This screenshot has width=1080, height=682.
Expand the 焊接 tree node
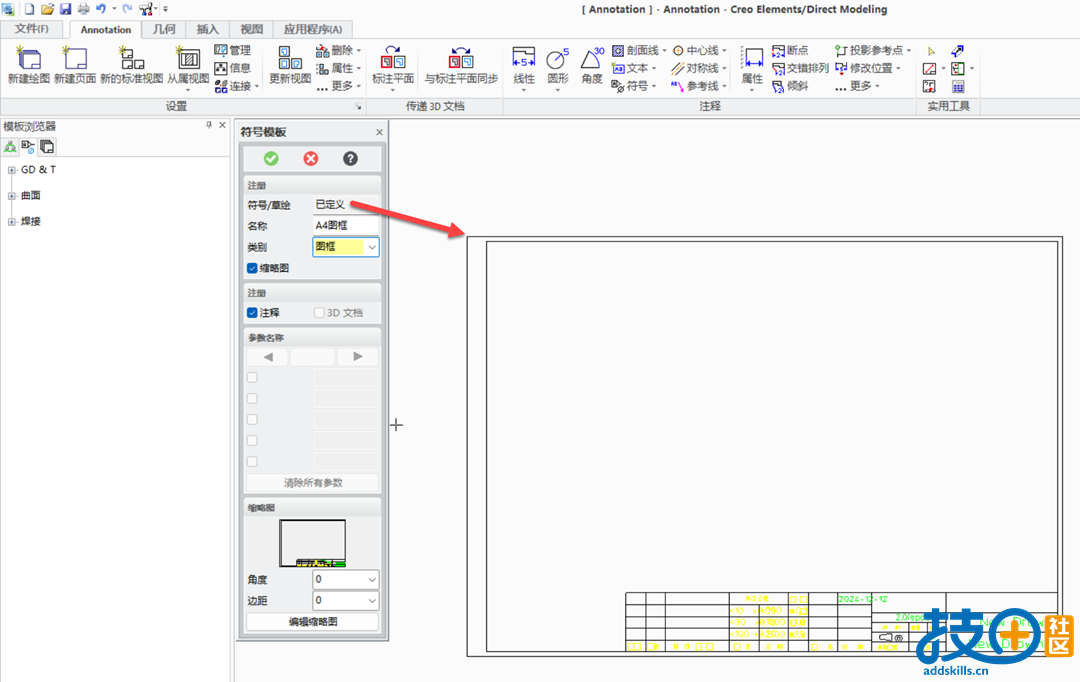tap(12, 222)
